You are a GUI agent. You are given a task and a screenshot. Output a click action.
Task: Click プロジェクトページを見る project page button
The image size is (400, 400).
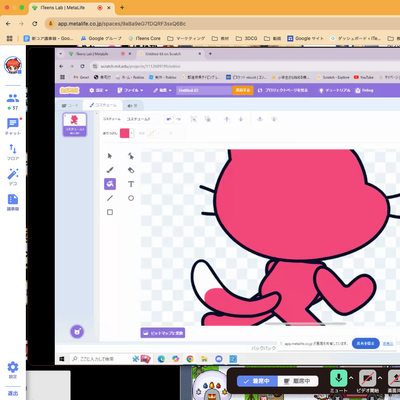point(283,90)
